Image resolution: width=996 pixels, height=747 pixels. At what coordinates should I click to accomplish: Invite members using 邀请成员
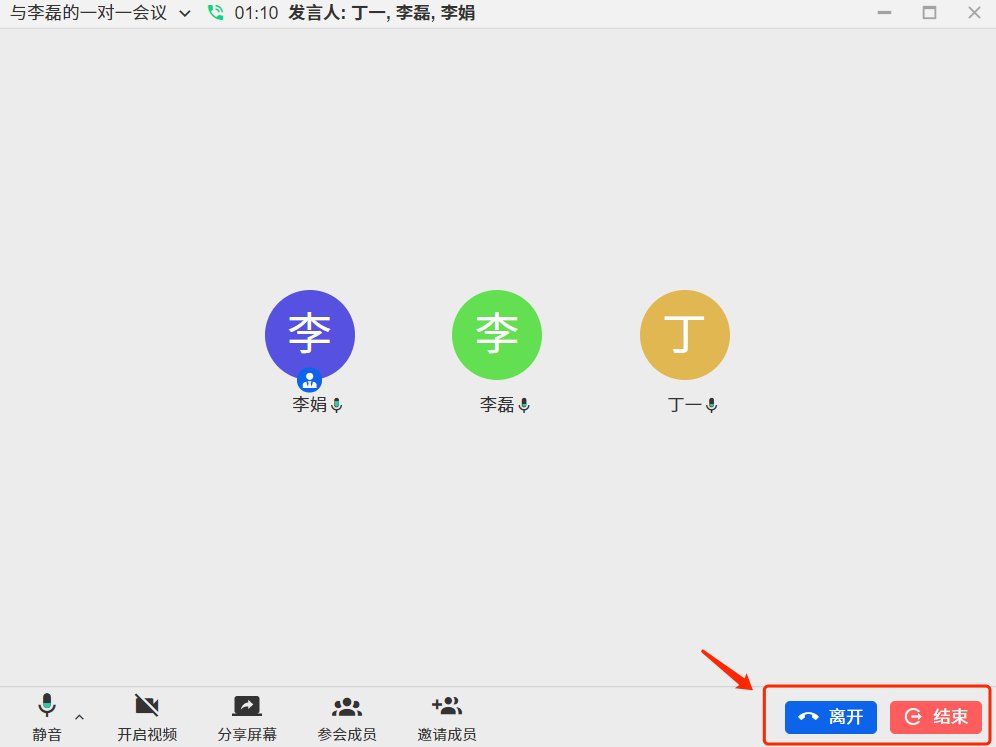tap(447, 718)
